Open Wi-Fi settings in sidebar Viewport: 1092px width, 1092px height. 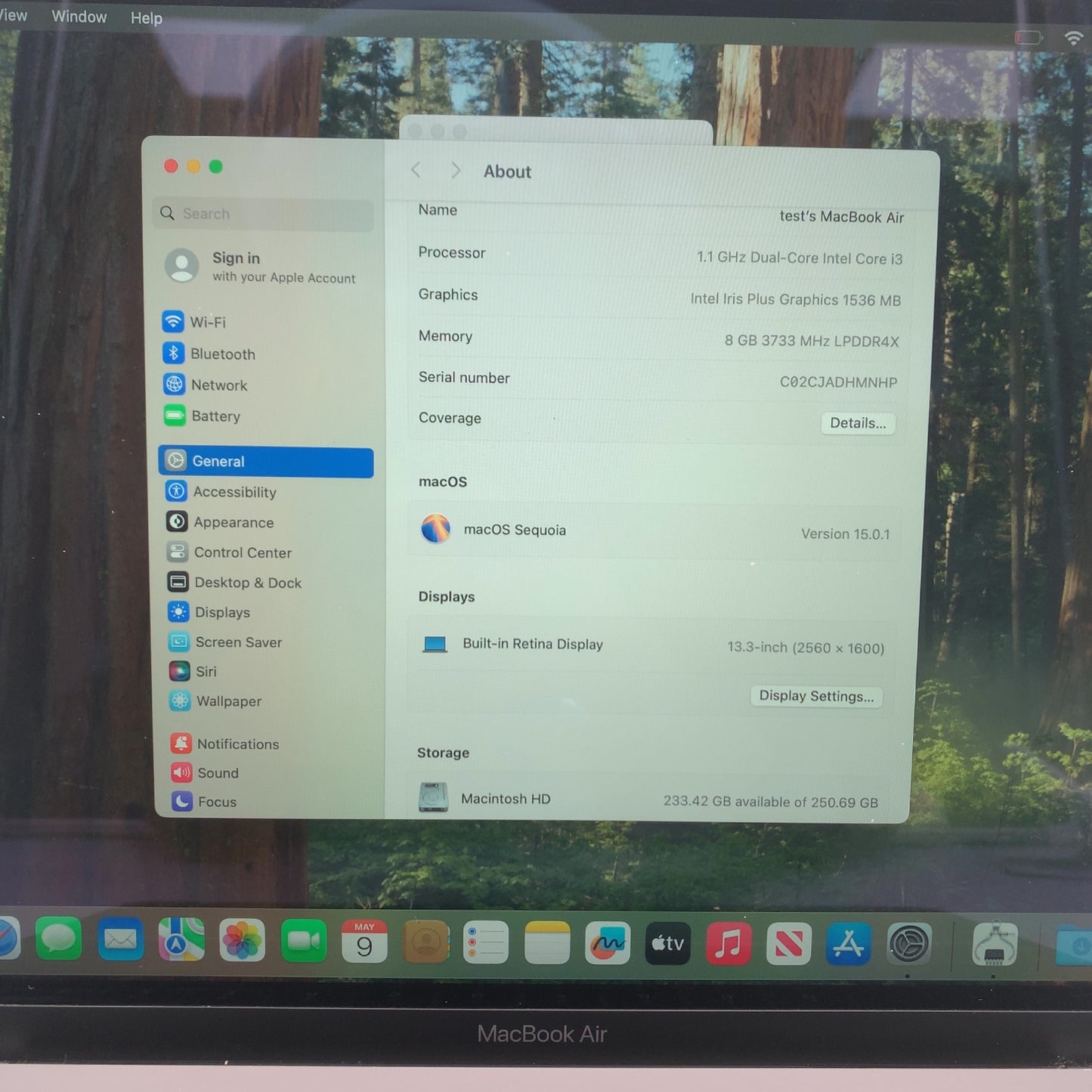tap(193, 322)
